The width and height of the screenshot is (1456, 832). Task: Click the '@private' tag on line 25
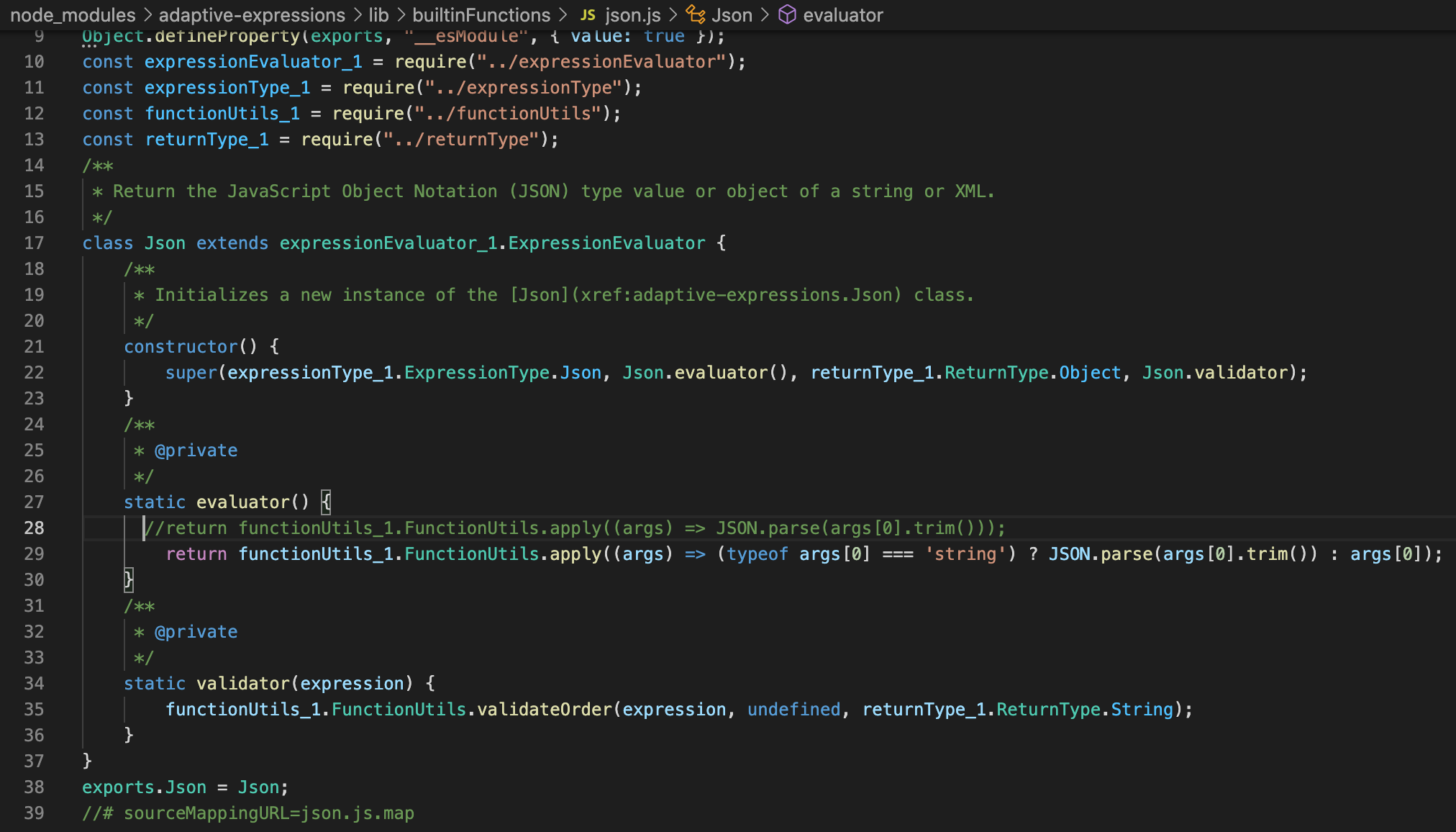coord(196,451)
